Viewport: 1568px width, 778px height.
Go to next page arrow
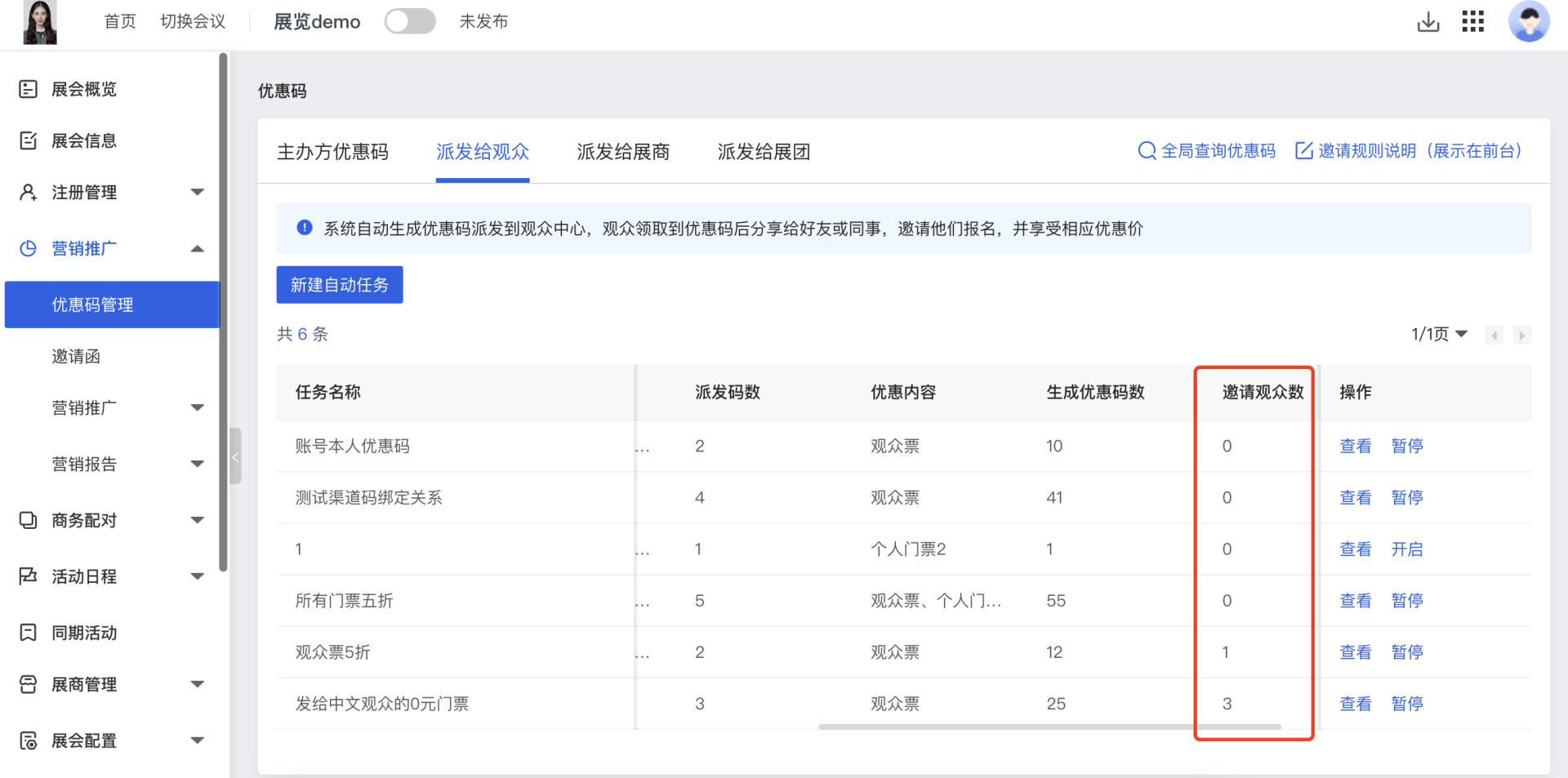pyautogui.click(x=1521, y=335)
